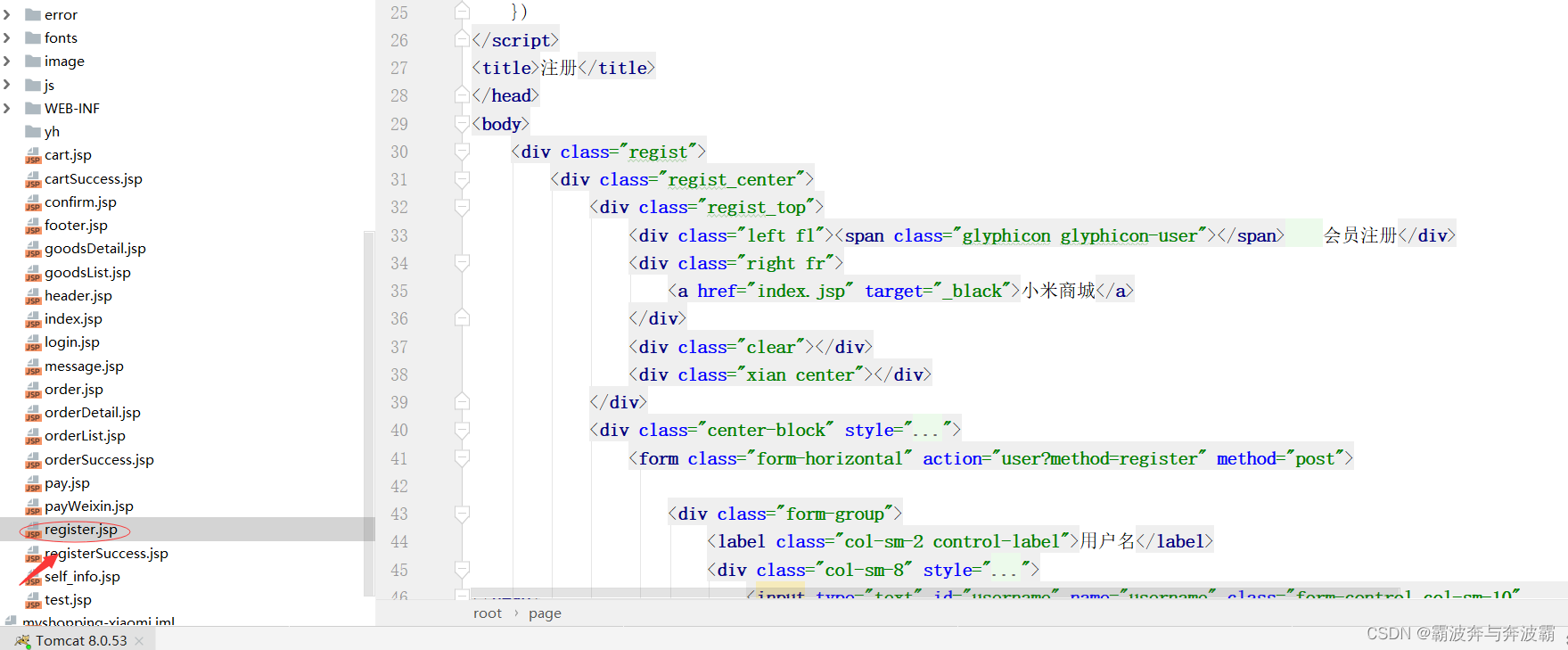Click the goodsList.jsp file icon
This screenshot has width=1568, height=650.
pyautogui.click(x=33, y=273)
